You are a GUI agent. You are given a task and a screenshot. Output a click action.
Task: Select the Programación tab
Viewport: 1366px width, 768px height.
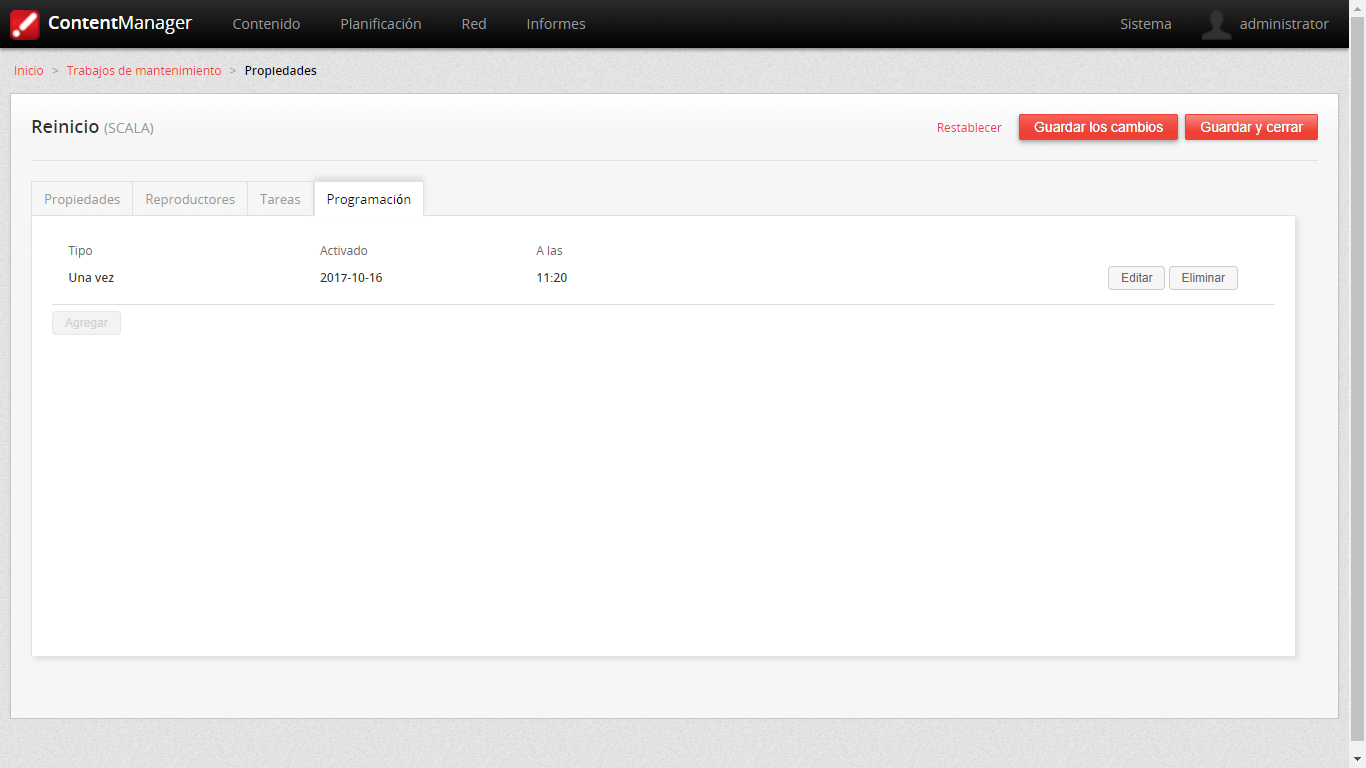click(x=369, y=199)
